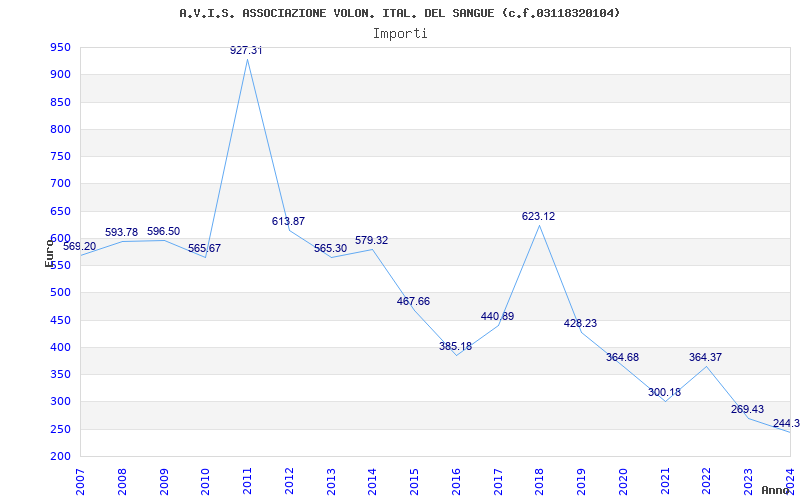800x500 pixels.
Task: Click the 440.89 data label
Action: click(497, 316)
